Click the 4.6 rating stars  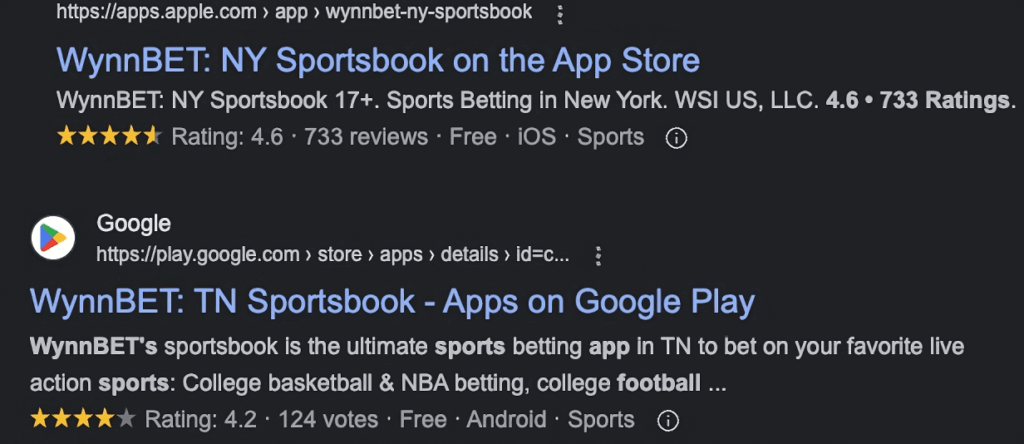108,137
